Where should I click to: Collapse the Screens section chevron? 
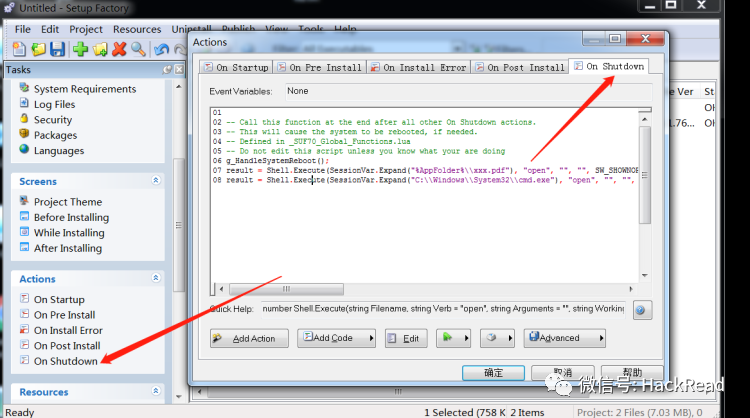coord(155,180)
